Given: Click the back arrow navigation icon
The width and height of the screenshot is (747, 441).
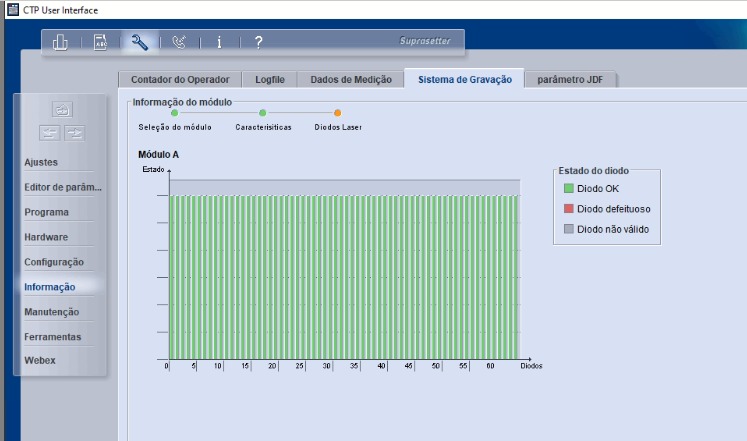Looking at the screenshot, I should click(x=50, y=132).
